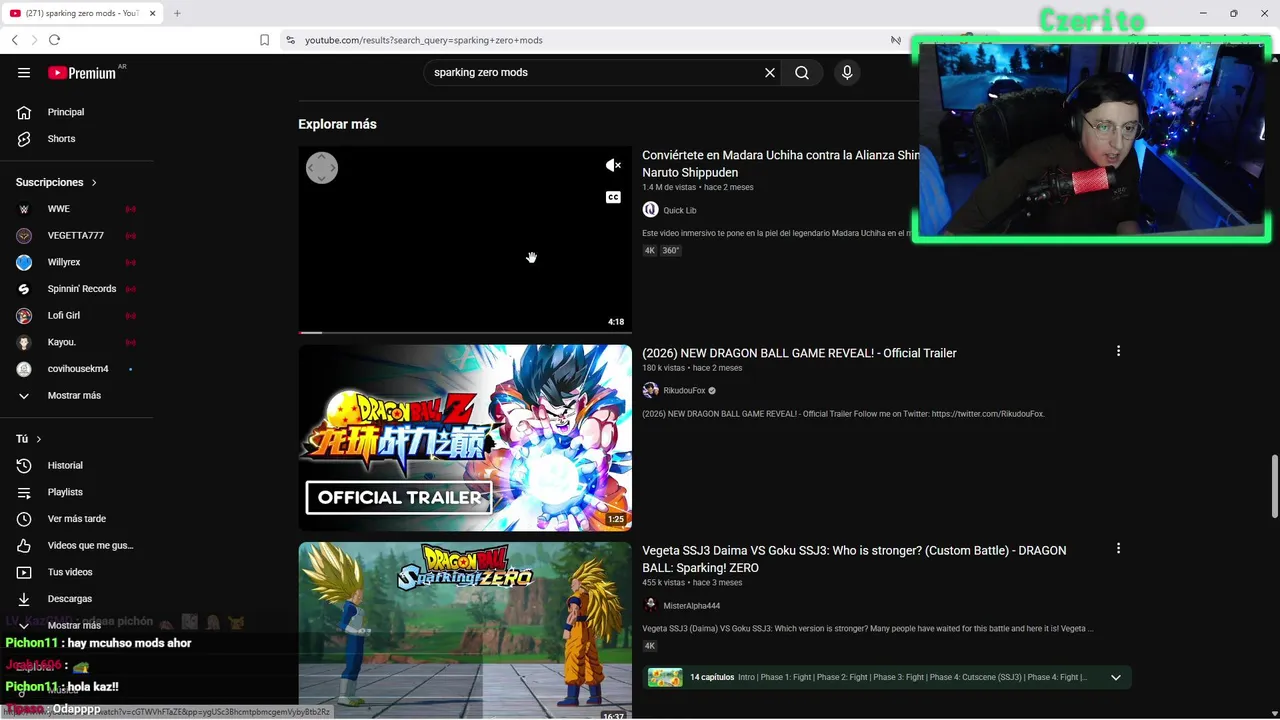
Task: Expand the 14 capítulos chapter list
Action: [1116, 677]
